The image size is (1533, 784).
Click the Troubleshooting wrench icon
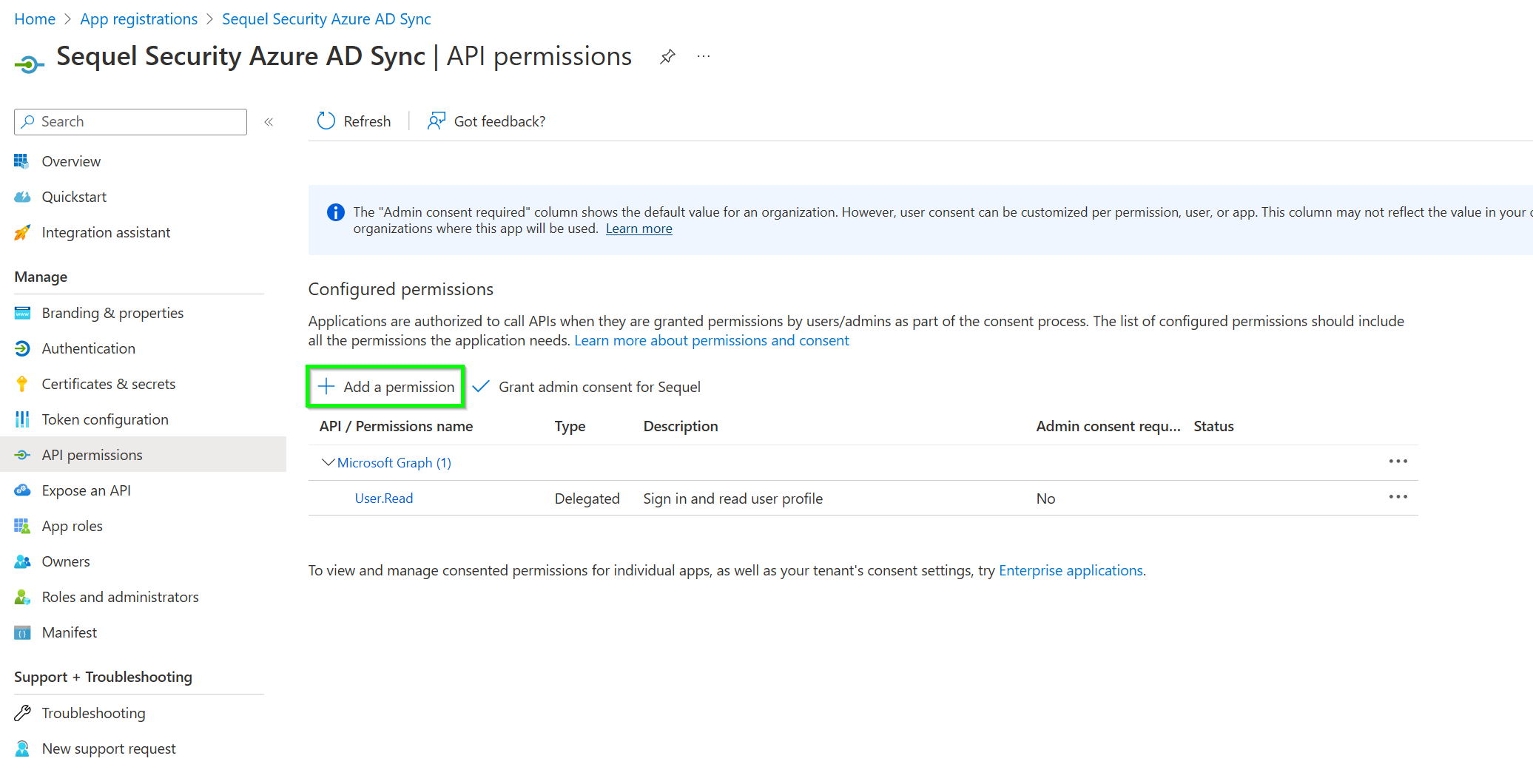pos(22,713)
